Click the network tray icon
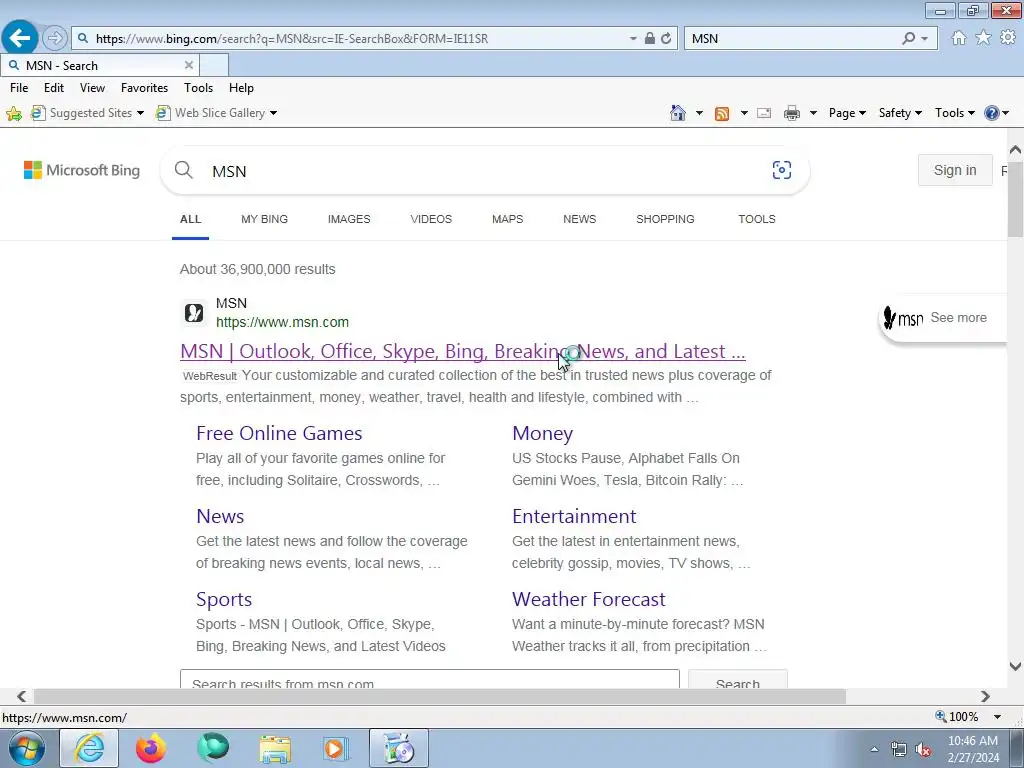Image resolution: width=1024 pixels, height=768 pixels. (899, 750)
